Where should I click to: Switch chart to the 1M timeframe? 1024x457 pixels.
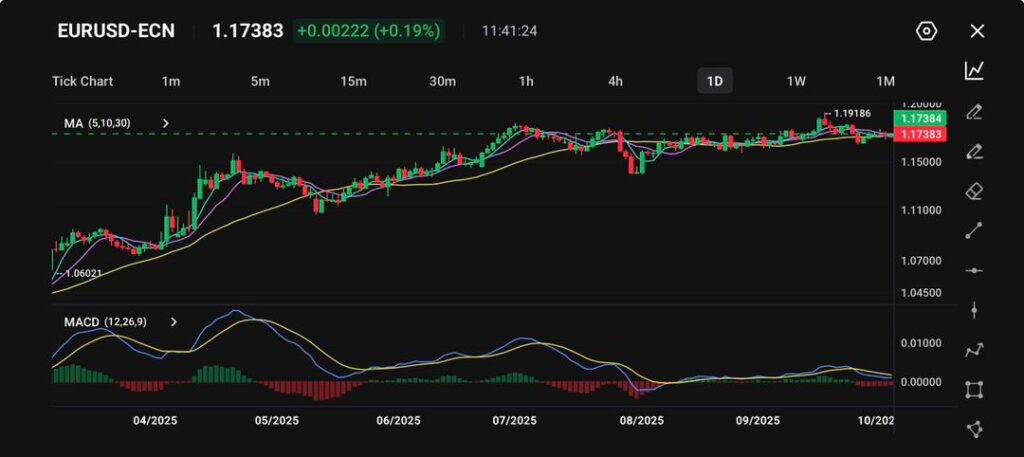[x=885, y=81]
